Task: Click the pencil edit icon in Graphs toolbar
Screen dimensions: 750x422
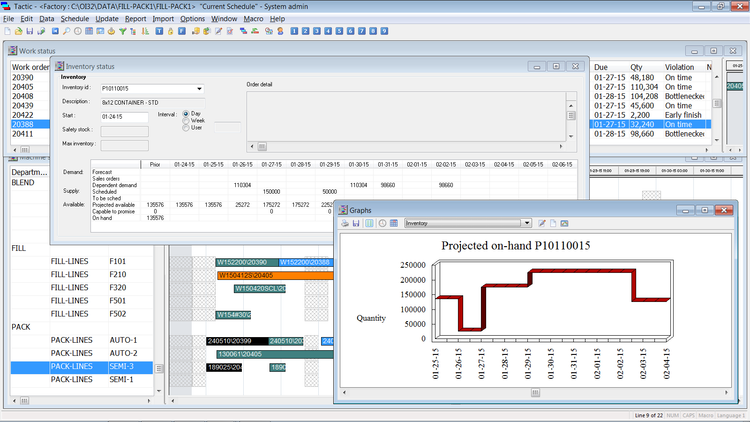Action: point(541,223)
